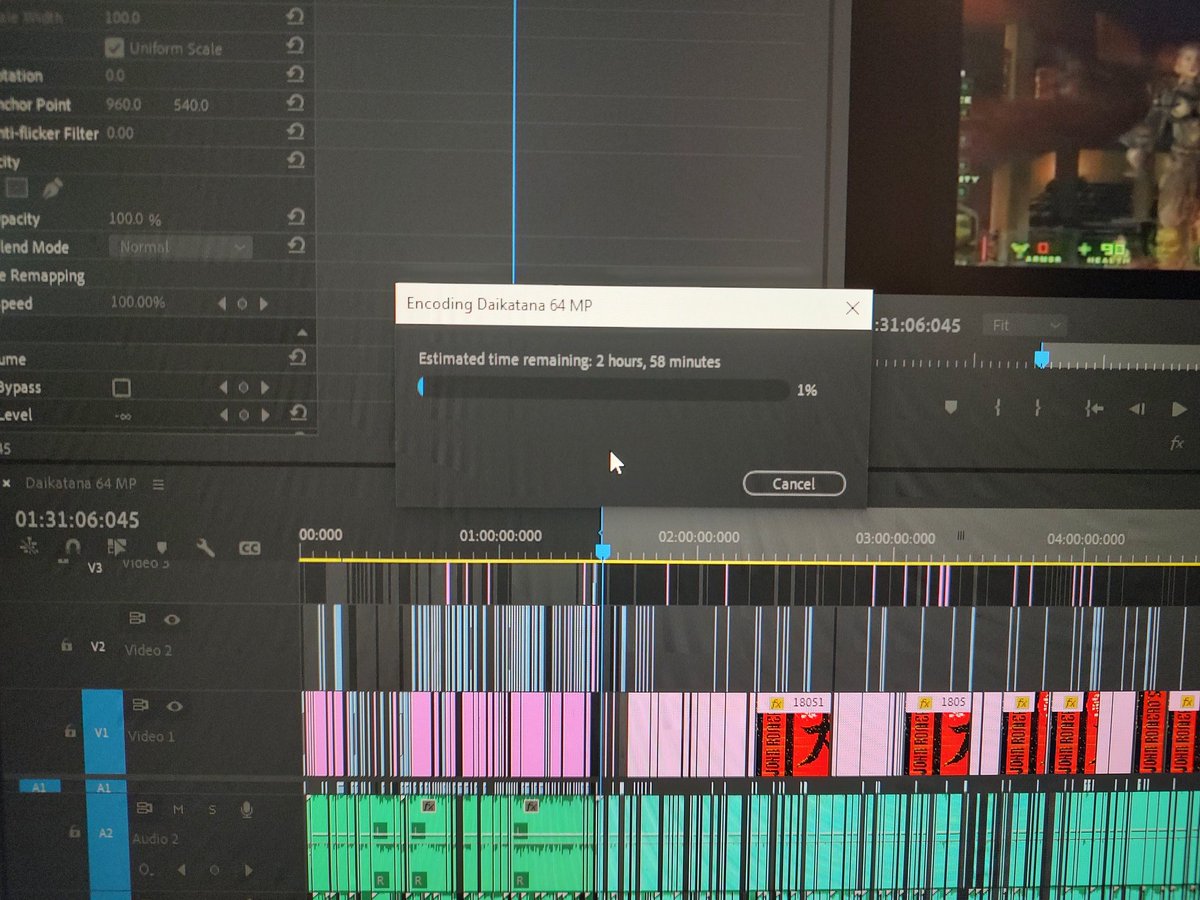Go to next Level keyframe
This screenshot has width=1200, height=900.
coord(264,415)
